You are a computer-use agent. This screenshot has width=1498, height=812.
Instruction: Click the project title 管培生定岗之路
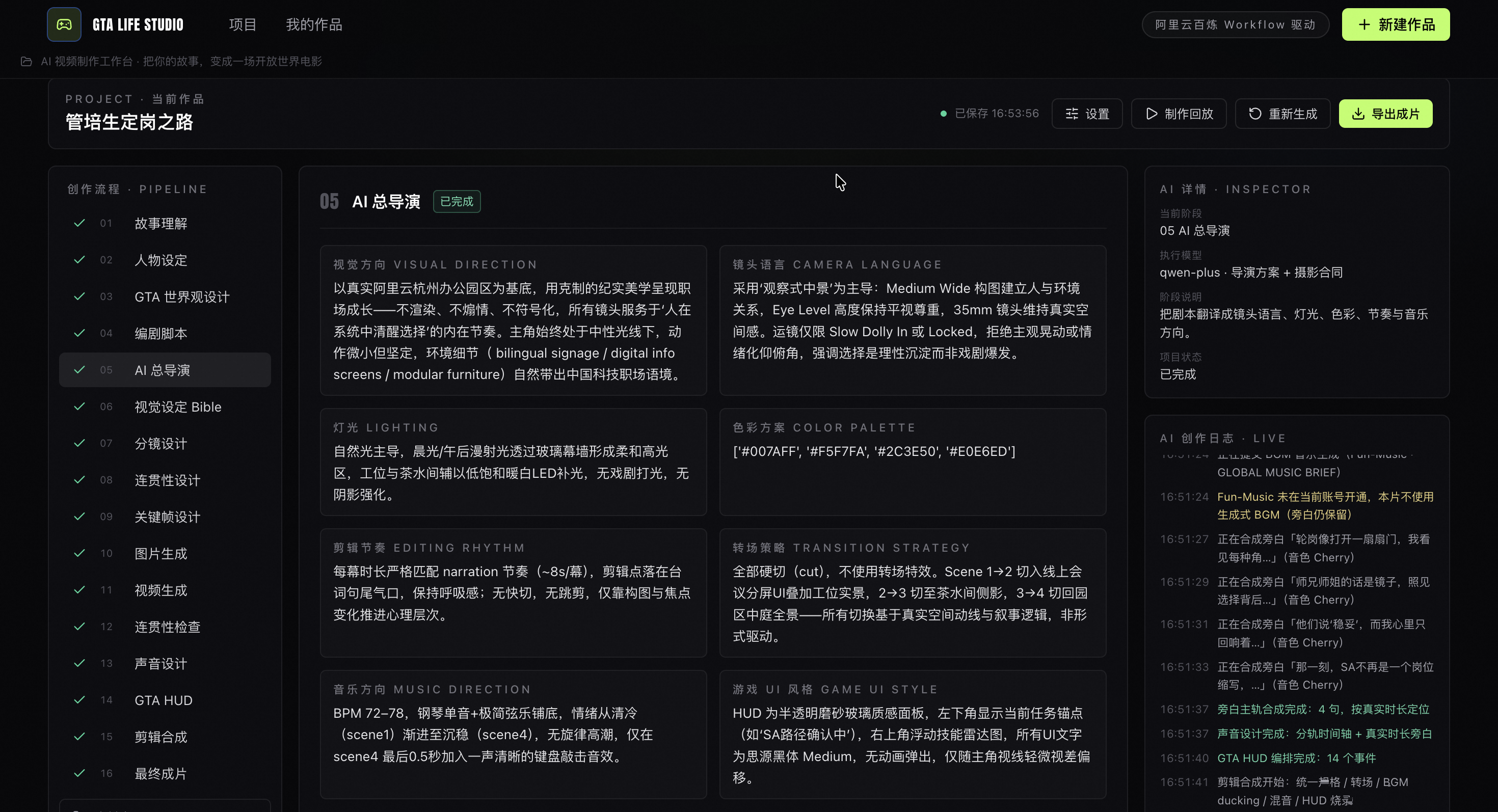click(x=129, y=122)
